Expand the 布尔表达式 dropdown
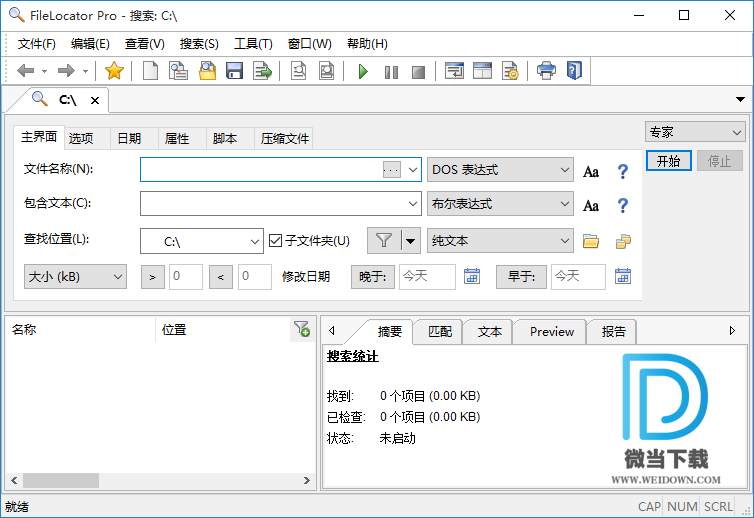754x518 pixels. tap(500, 204)
